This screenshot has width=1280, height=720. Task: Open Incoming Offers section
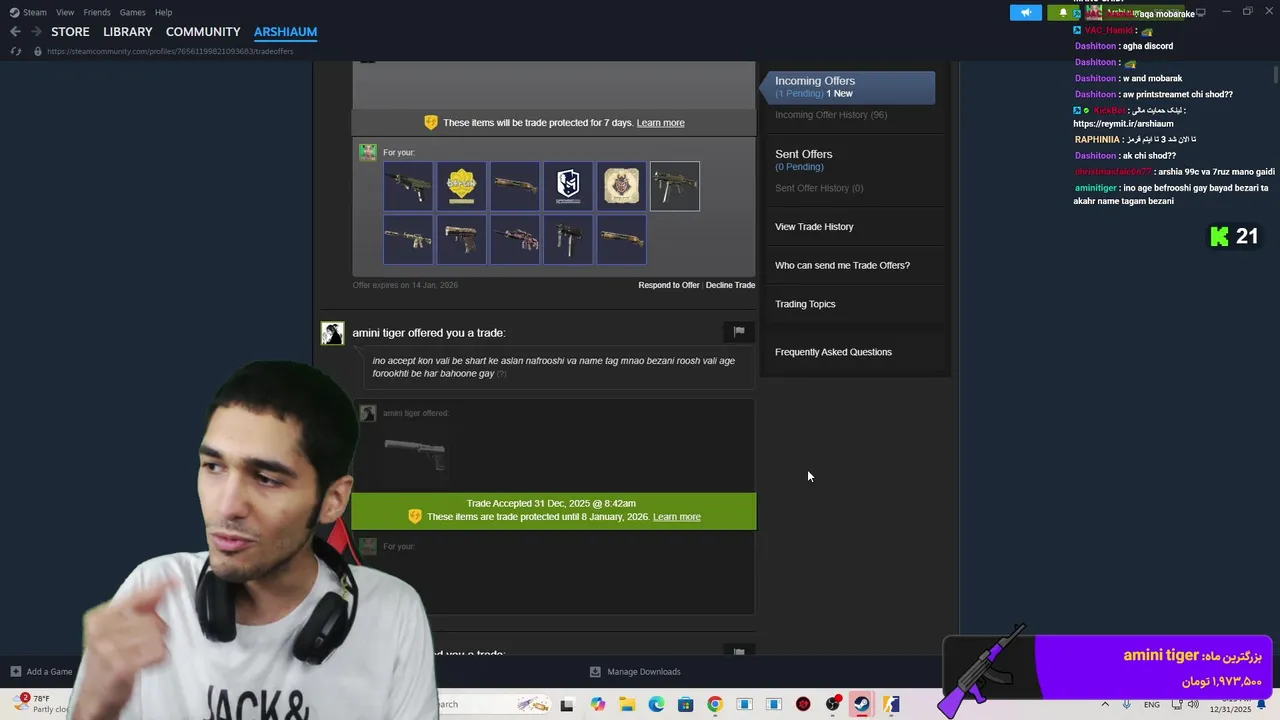pyautogui.click(x=849, y=87)
